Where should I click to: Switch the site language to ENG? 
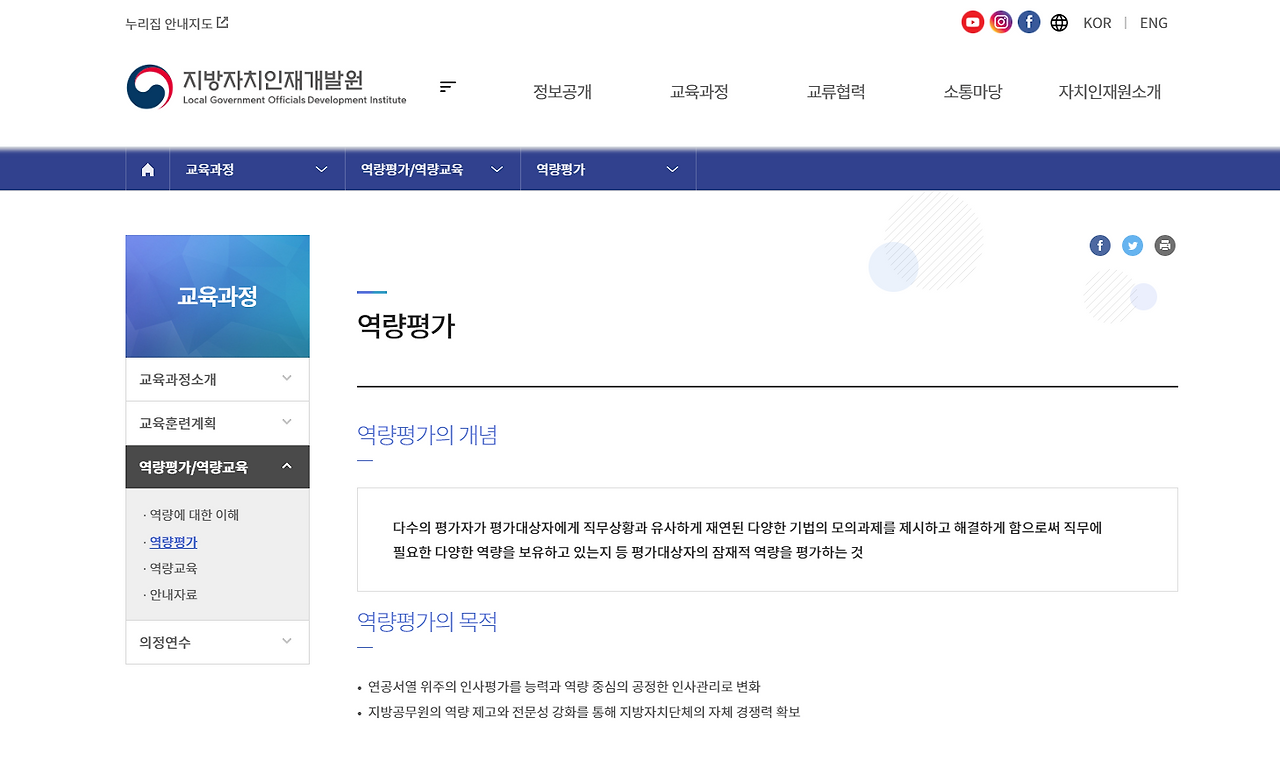pos(1153,22)
